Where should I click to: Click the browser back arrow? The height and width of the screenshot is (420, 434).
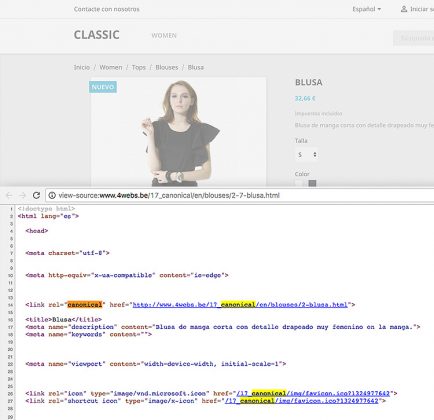coord(9,195)
